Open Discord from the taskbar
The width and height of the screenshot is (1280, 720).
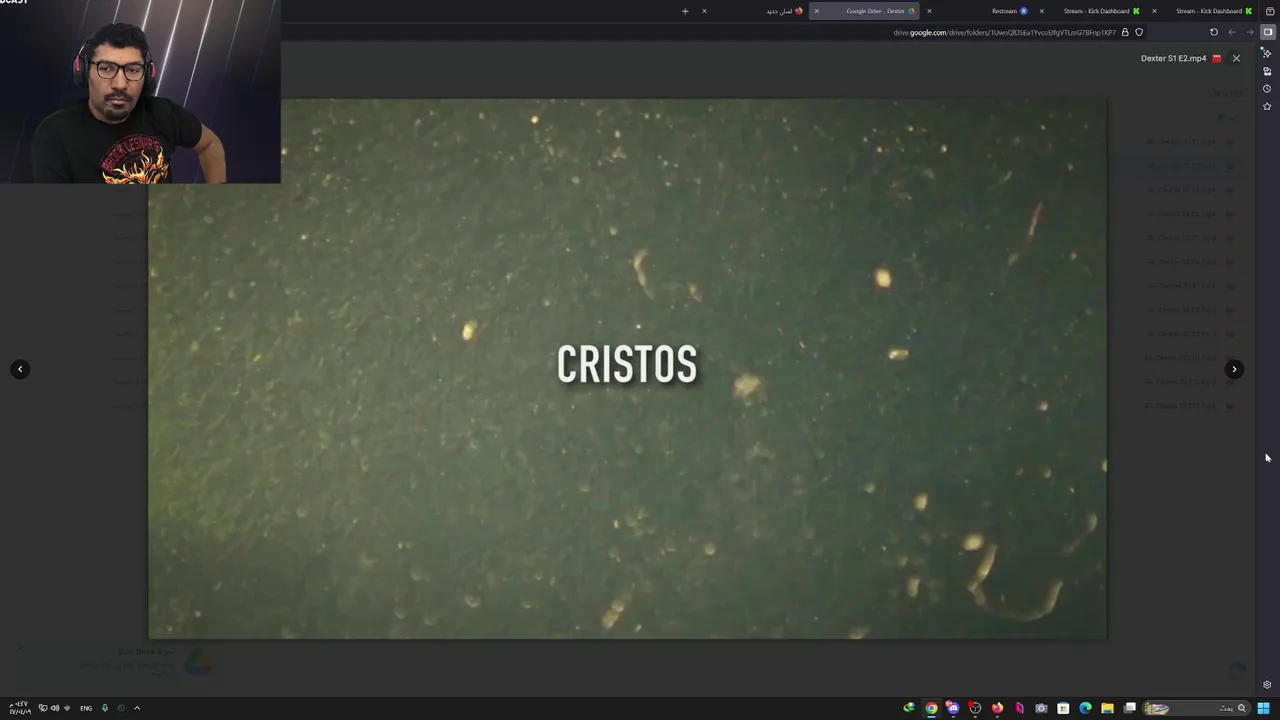coord(953,708)
